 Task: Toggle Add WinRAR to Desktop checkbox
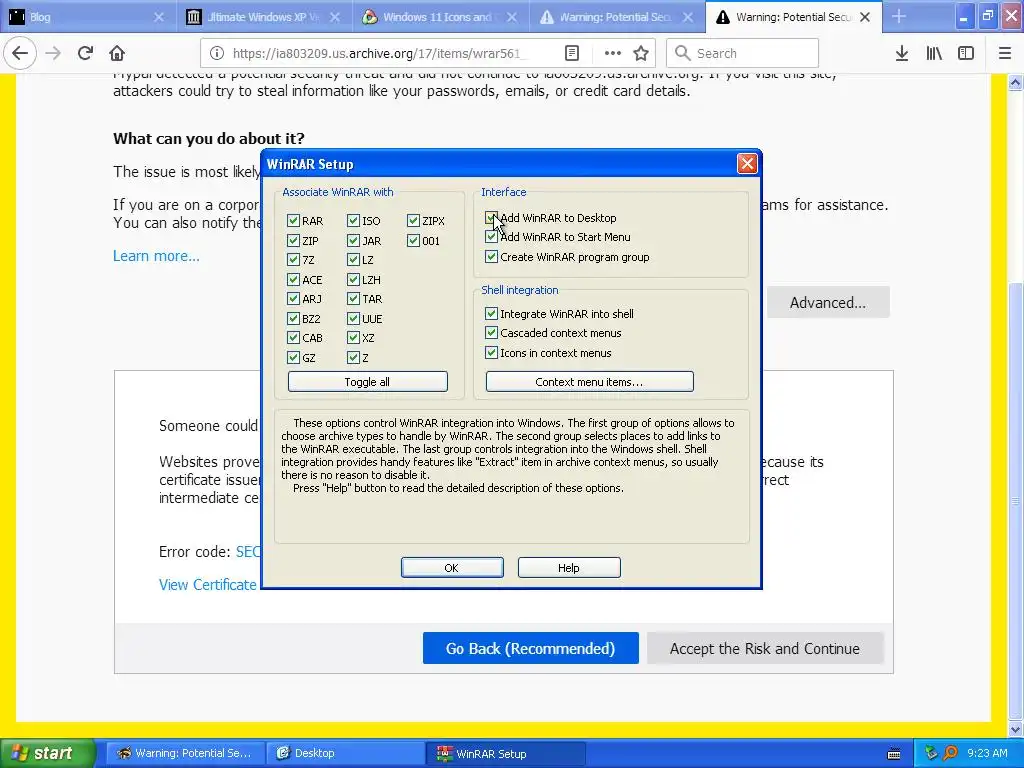pyautogui.click(x=492, y=217)
